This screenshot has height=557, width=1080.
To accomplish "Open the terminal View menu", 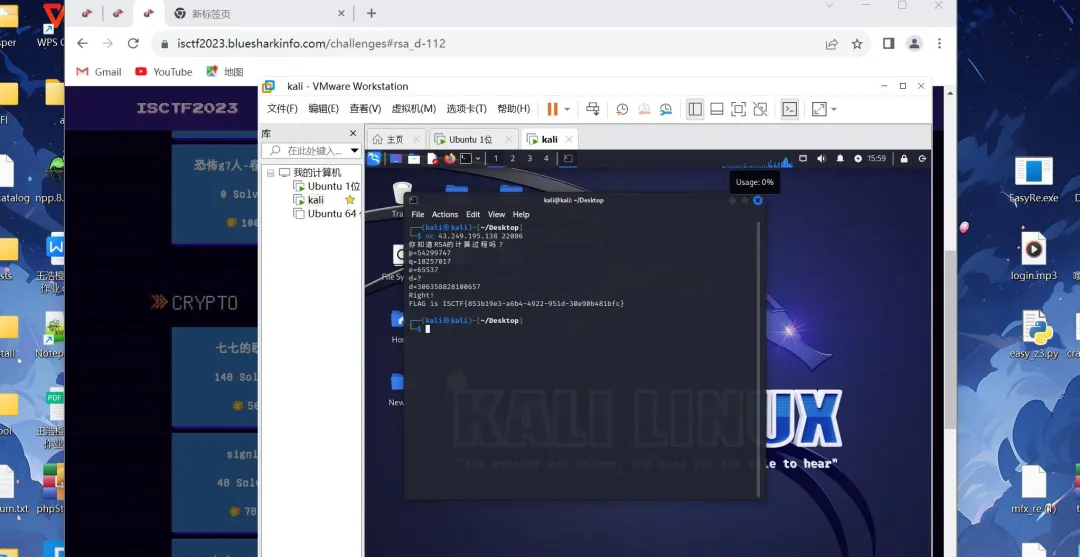I will coord(497,214).
